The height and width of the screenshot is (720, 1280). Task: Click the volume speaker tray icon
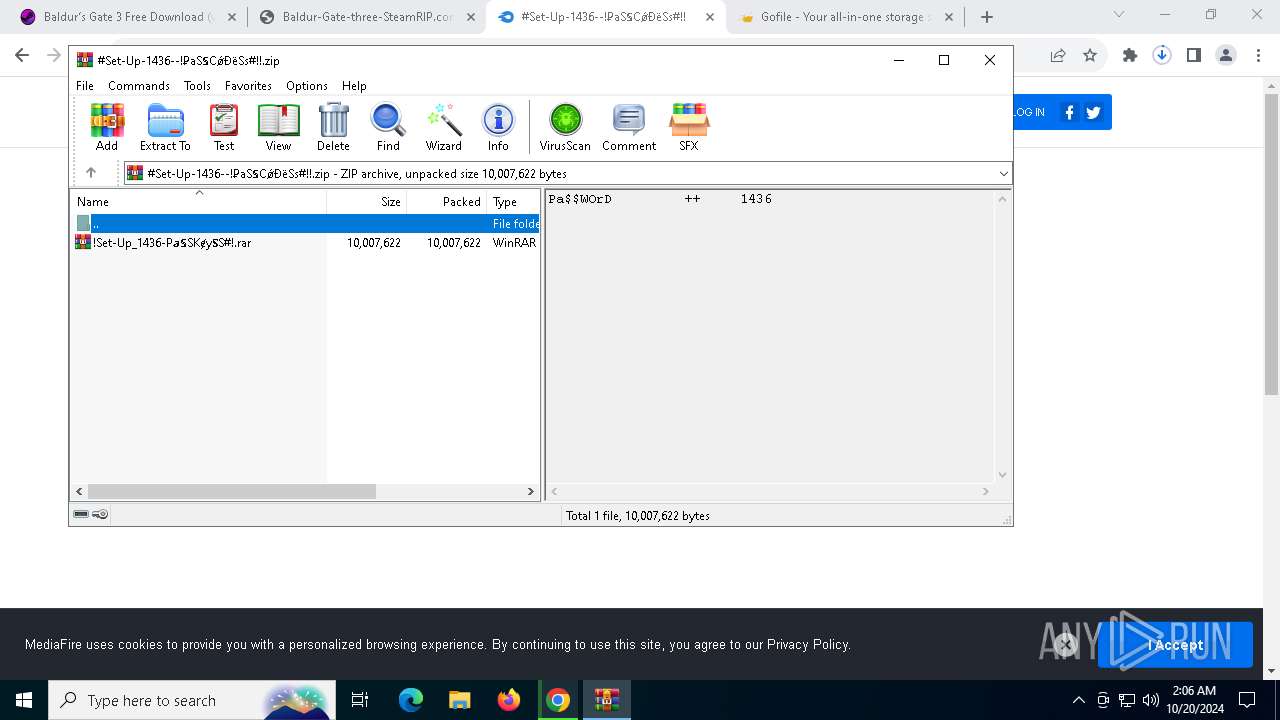[x=1150, y=700]
